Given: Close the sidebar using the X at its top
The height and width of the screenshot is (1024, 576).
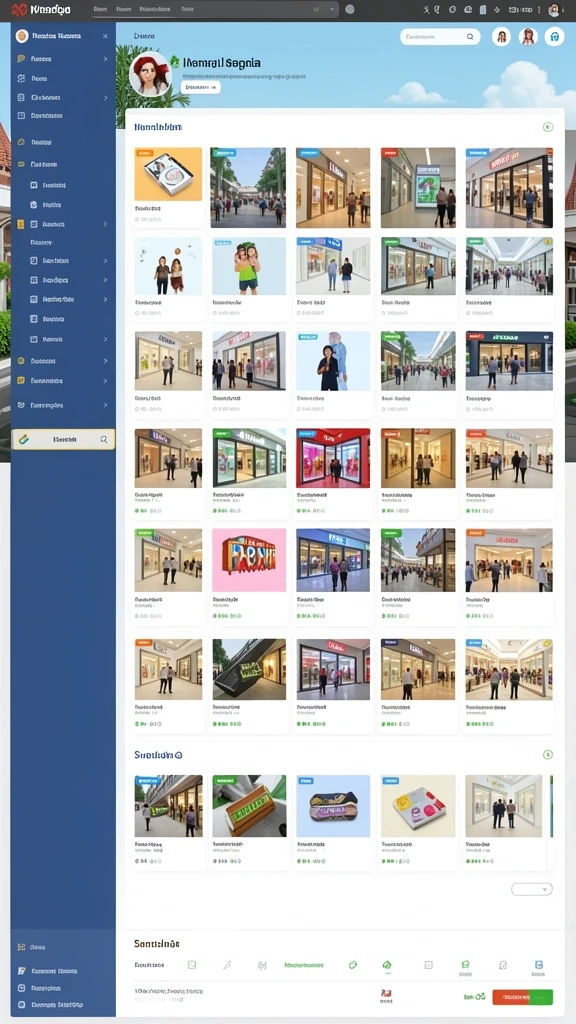Looking at the screenshot, I should (x=105, y=37).
